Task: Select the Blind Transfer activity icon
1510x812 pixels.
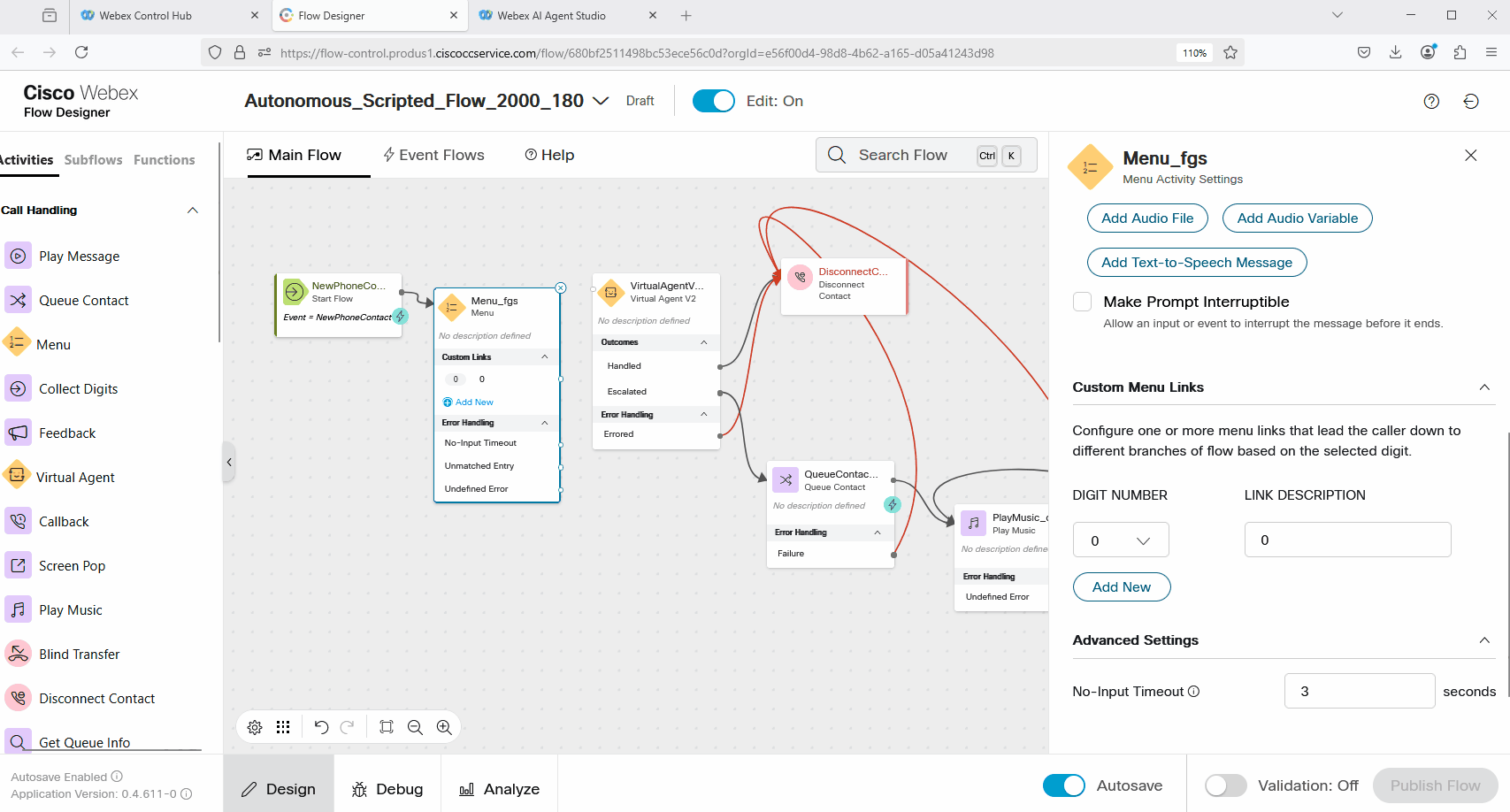Action: coord(19,655)
